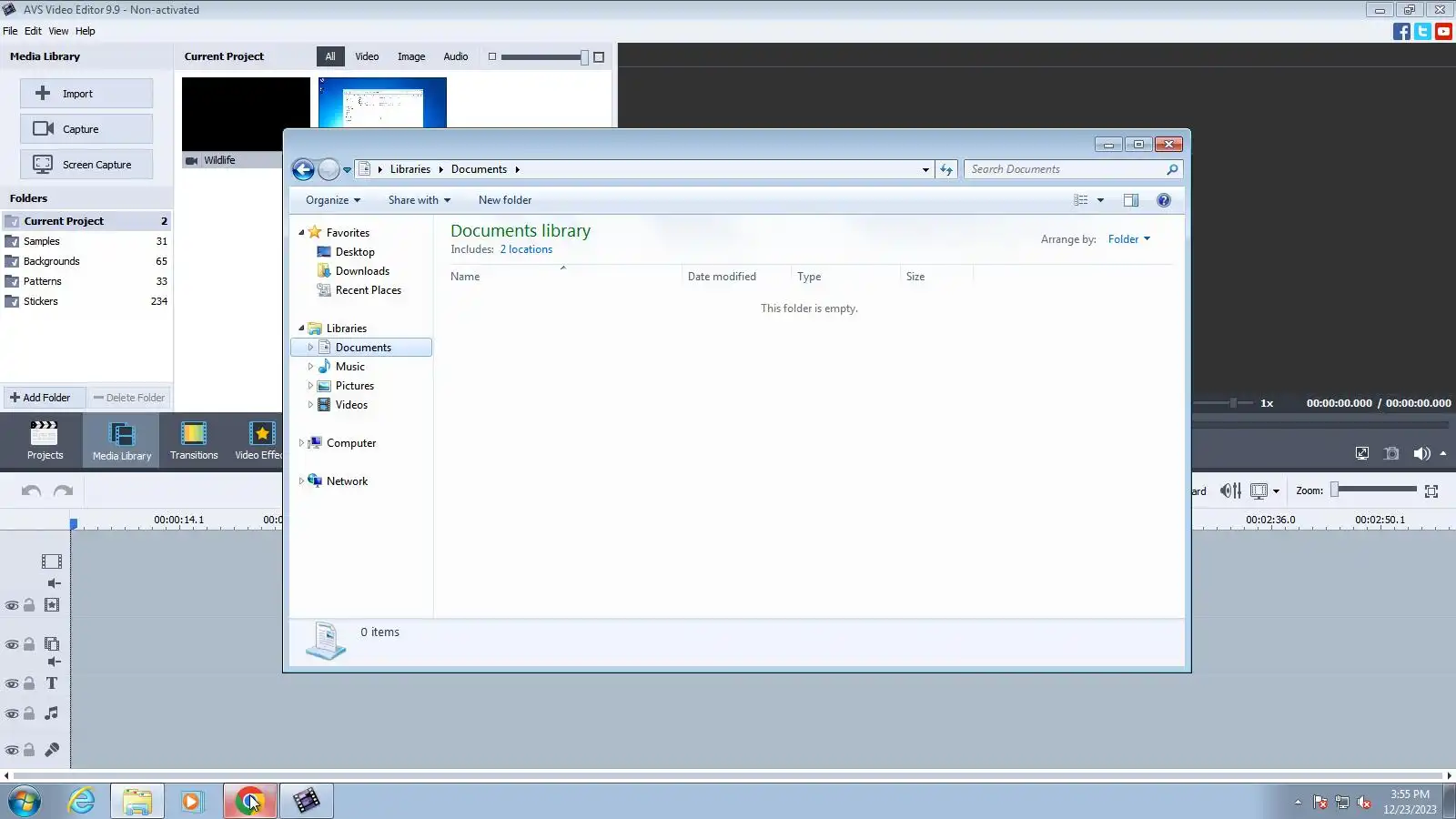Click the Undo arrow above the timeline
Screen dimensions: 1456x819
click(31, 491)
